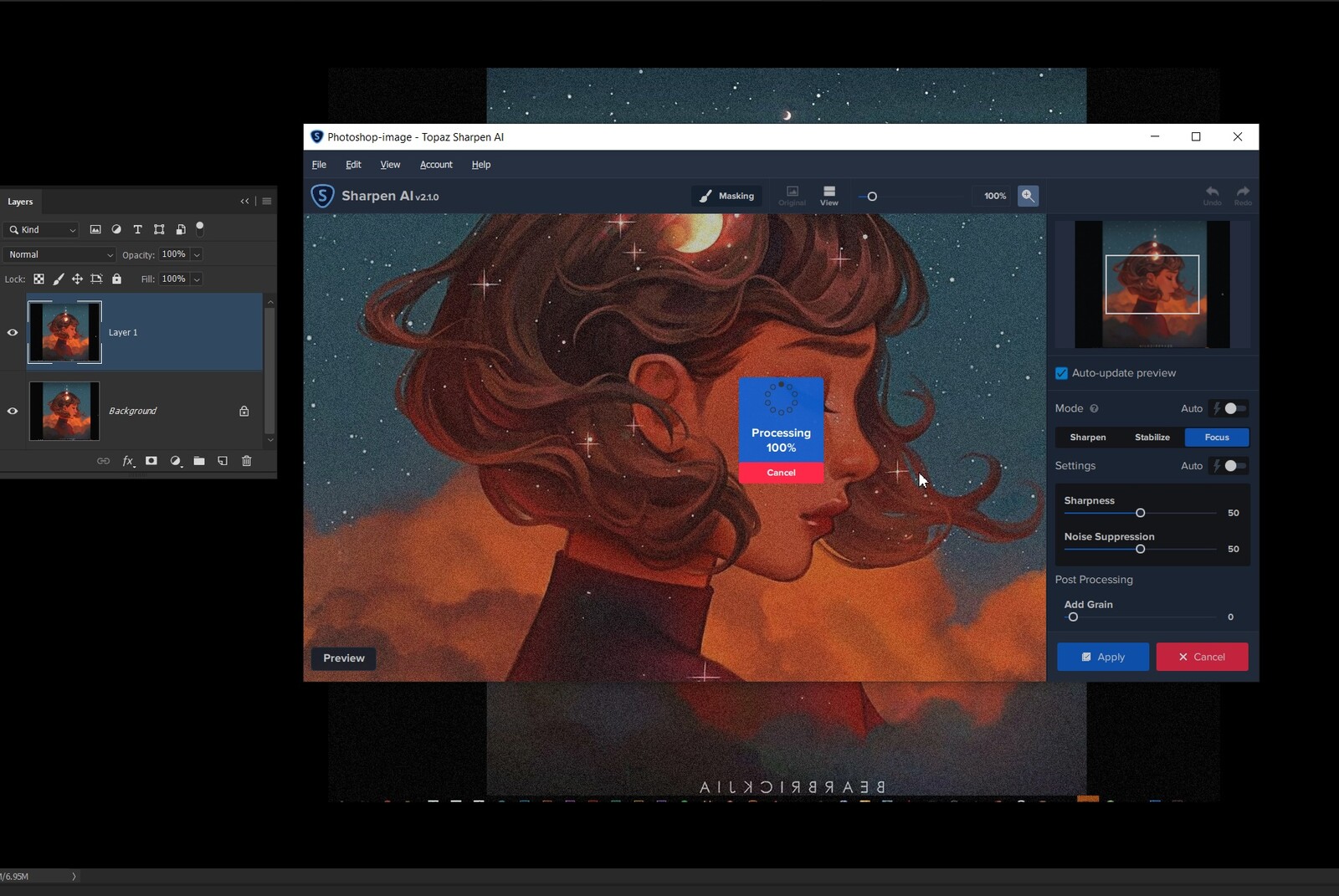This screenshot has width=1339, height=896.
Task: Filter layers by type layers icon
Action: point(138,229)
